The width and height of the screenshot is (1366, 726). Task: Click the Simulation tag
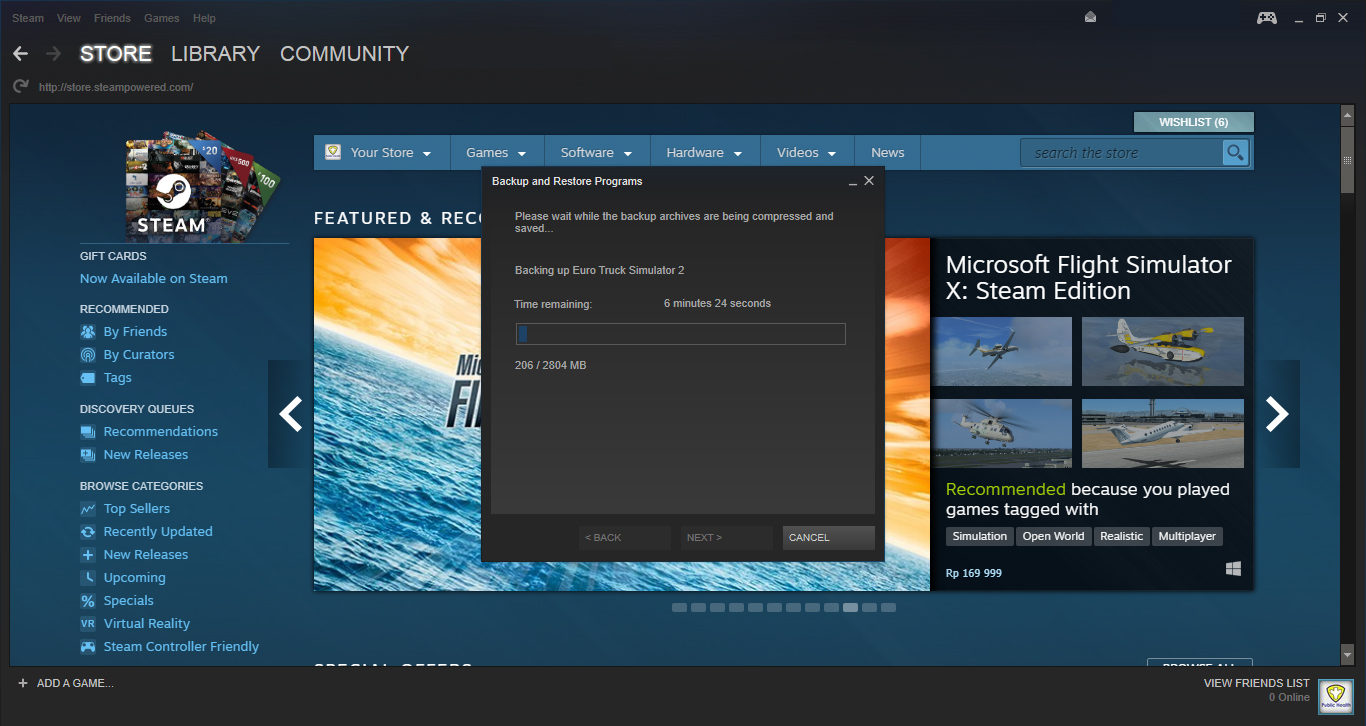[980, 537]
